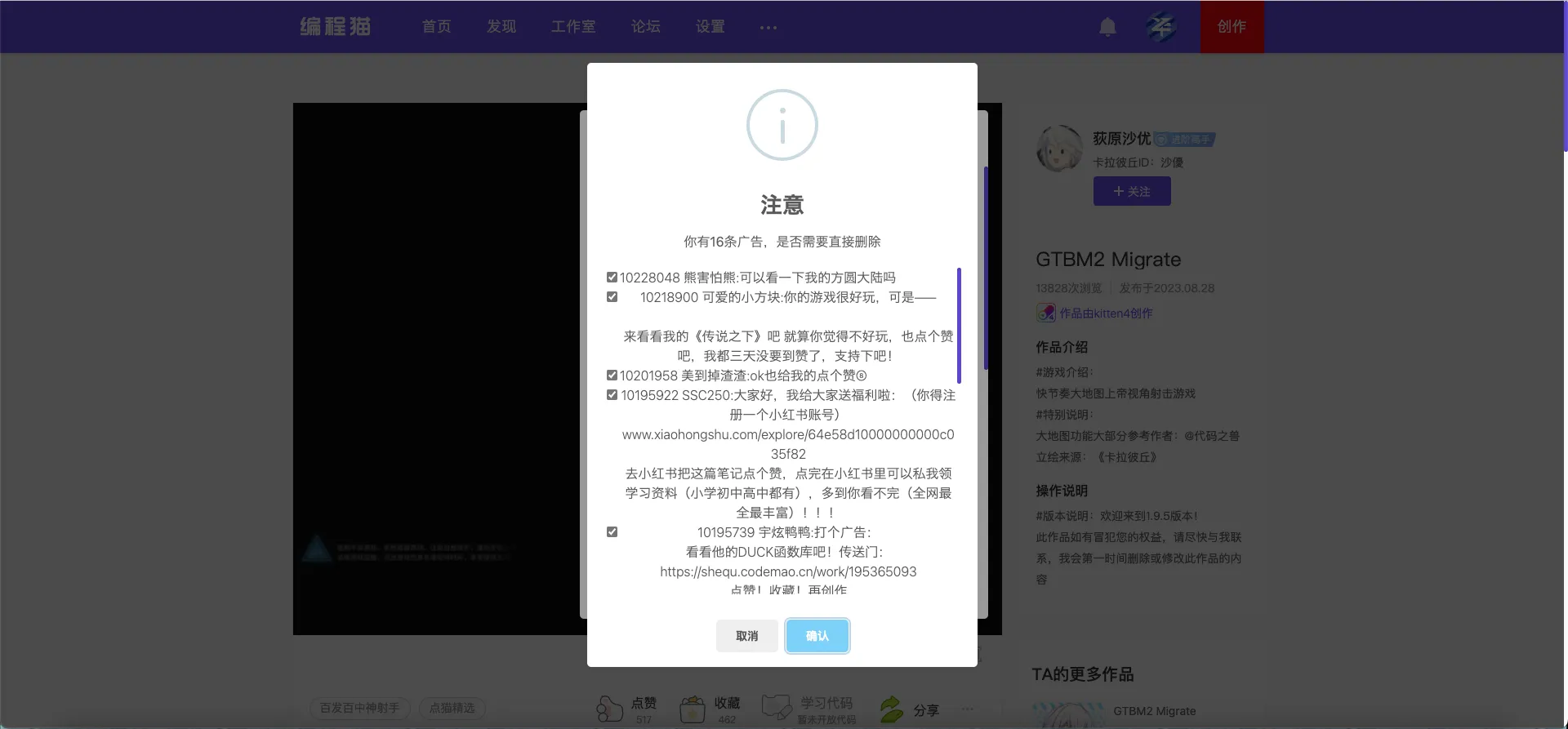Viewport: 1568px width, 729px height.
Task: Click the shequ.codemao.cn work URL text
Action: 788,571
